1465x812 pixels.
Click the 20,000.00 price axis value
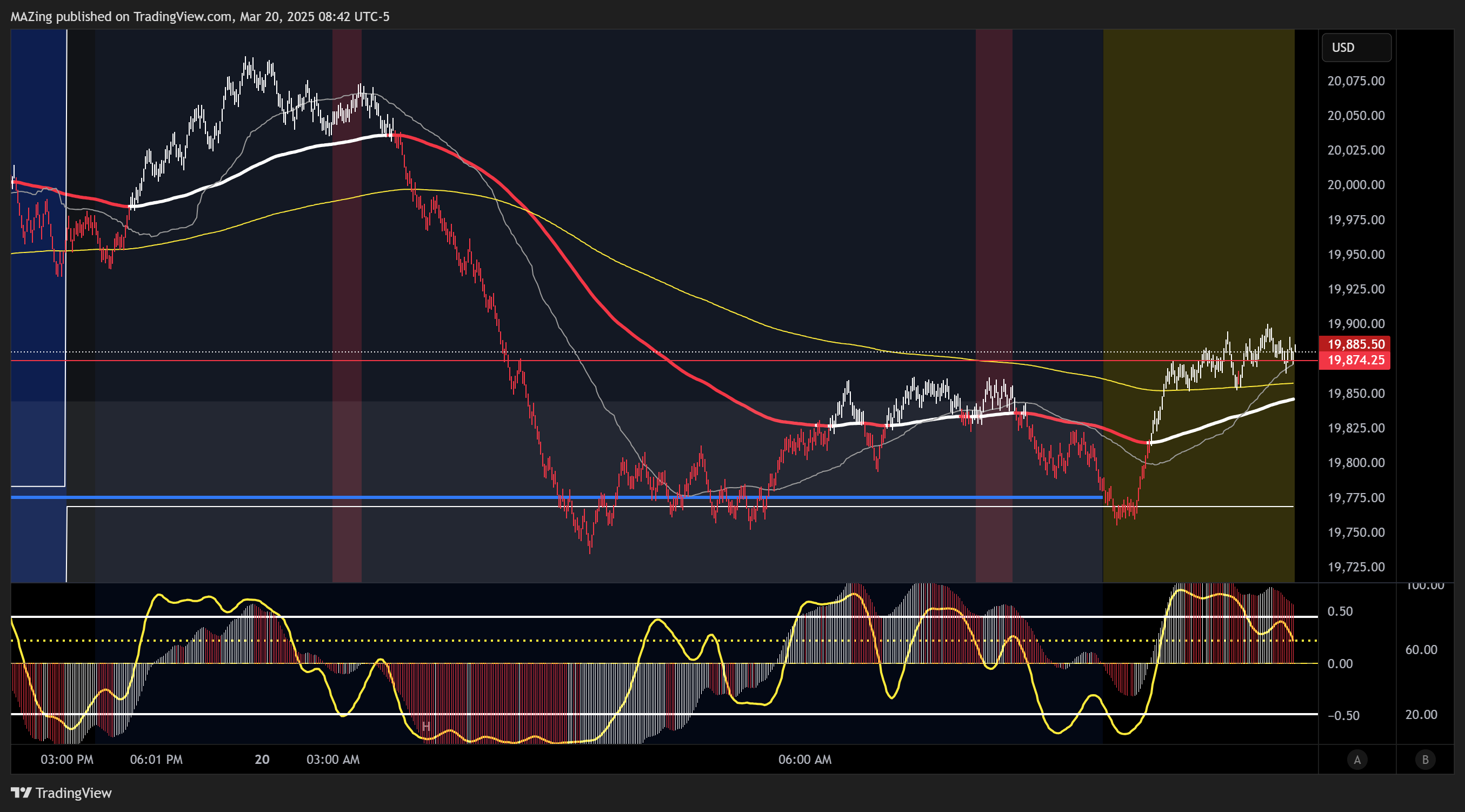point(1356,185)
